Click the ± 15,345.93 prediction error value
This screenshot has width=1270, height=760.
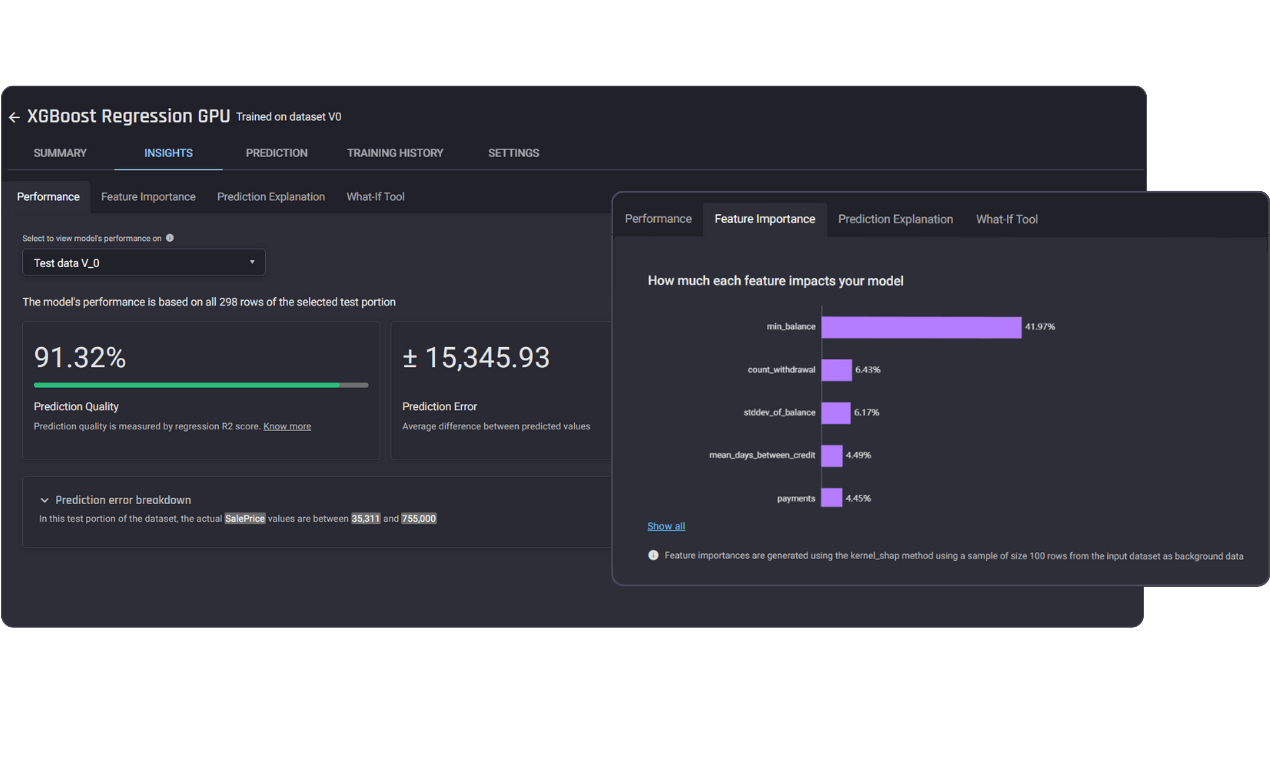[476, 357]
